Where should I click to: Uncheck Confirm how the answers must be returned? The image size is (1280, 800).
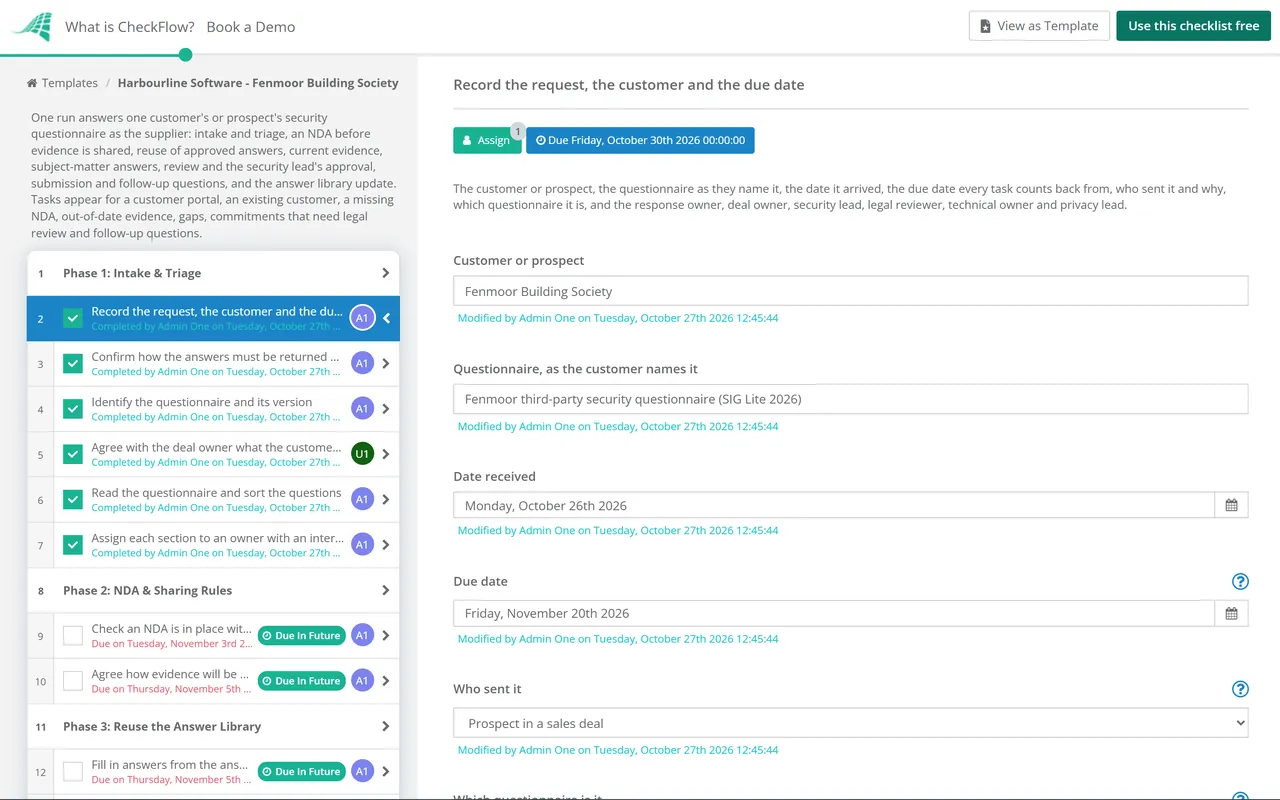[x=73, y=364]
